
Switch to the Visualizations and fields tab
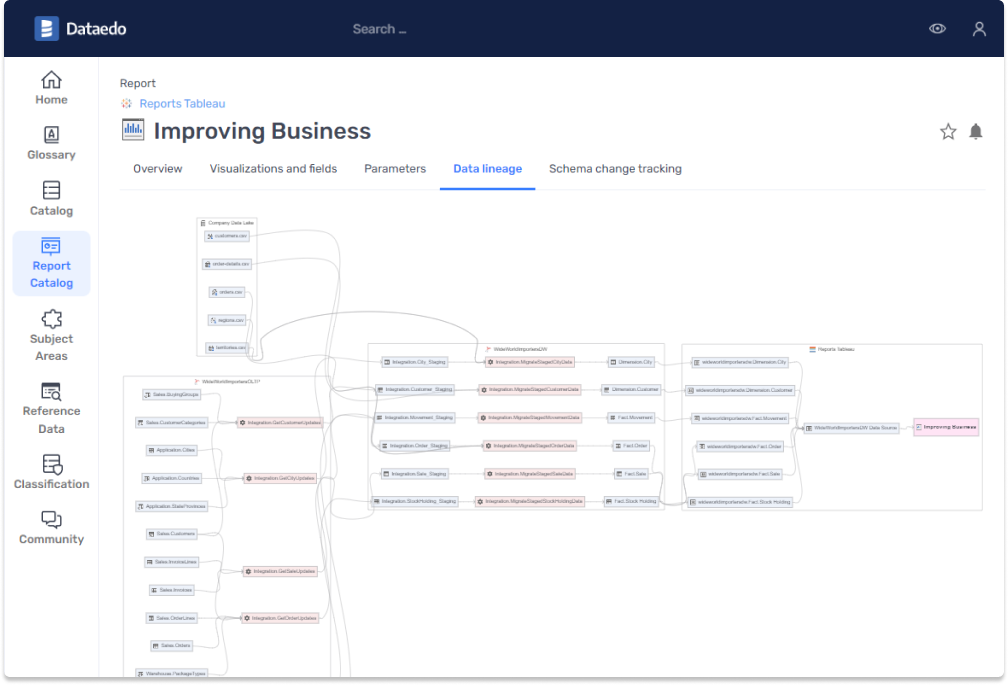point(273,168)
